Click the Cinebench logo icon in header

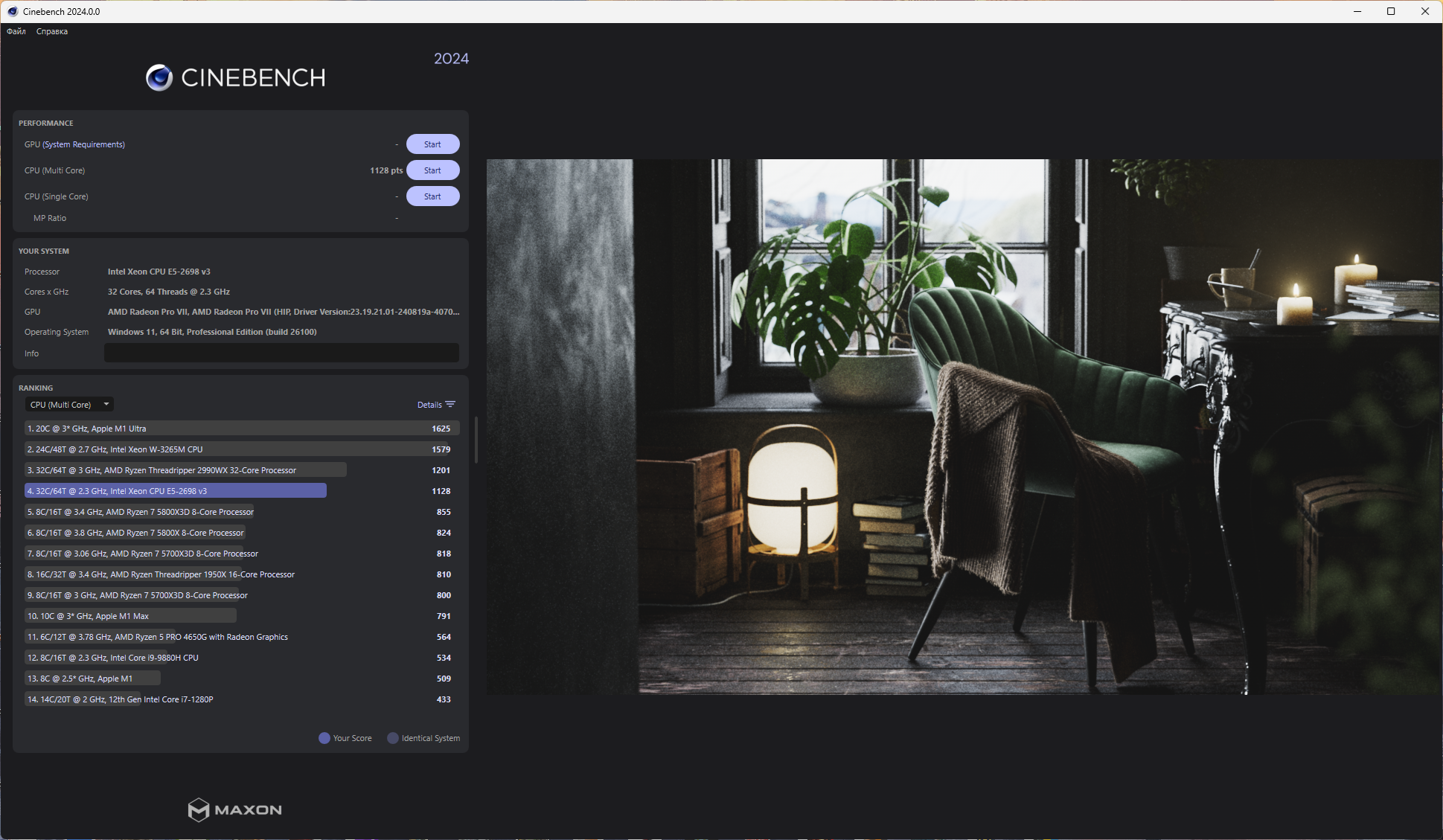159,77
